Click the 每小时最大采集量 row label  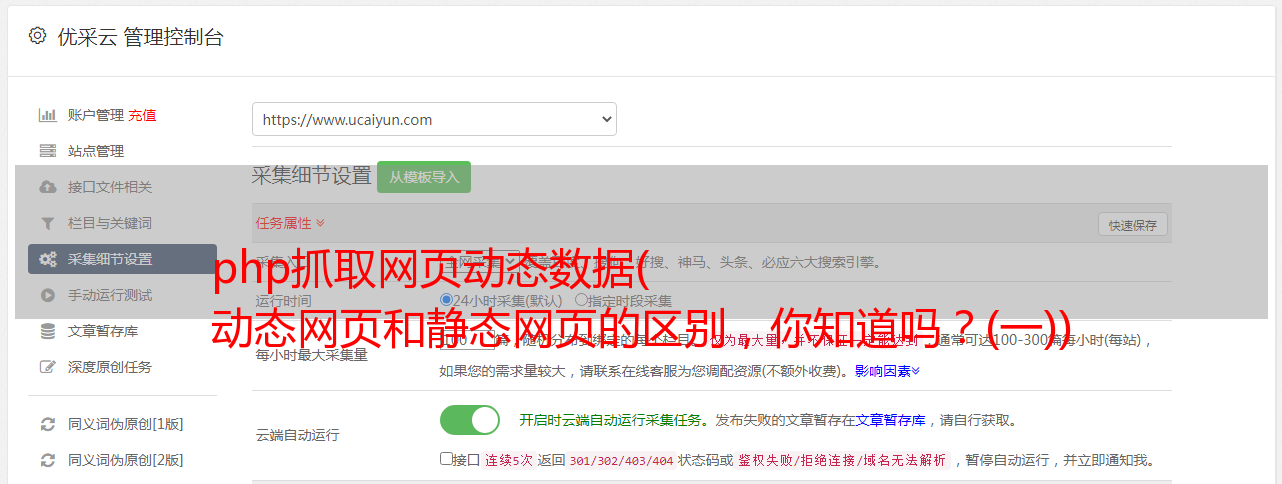(312, 354)
